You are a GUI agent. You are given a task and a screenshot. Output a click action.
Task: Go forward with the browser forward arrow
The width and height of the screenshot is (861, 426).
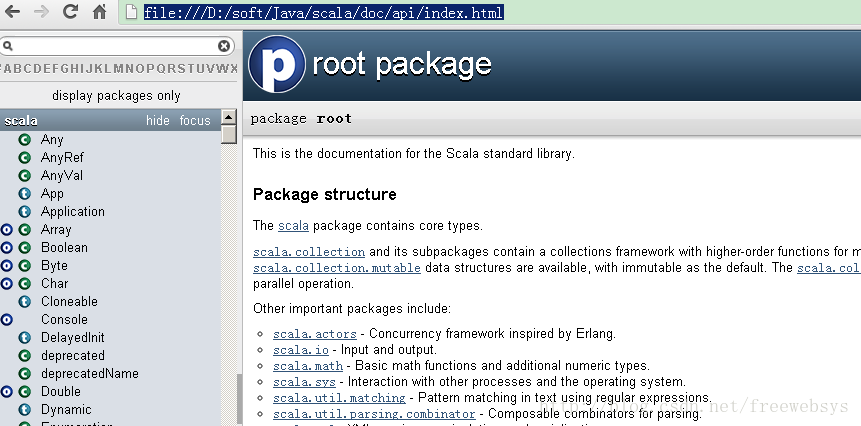click(41, 12)
